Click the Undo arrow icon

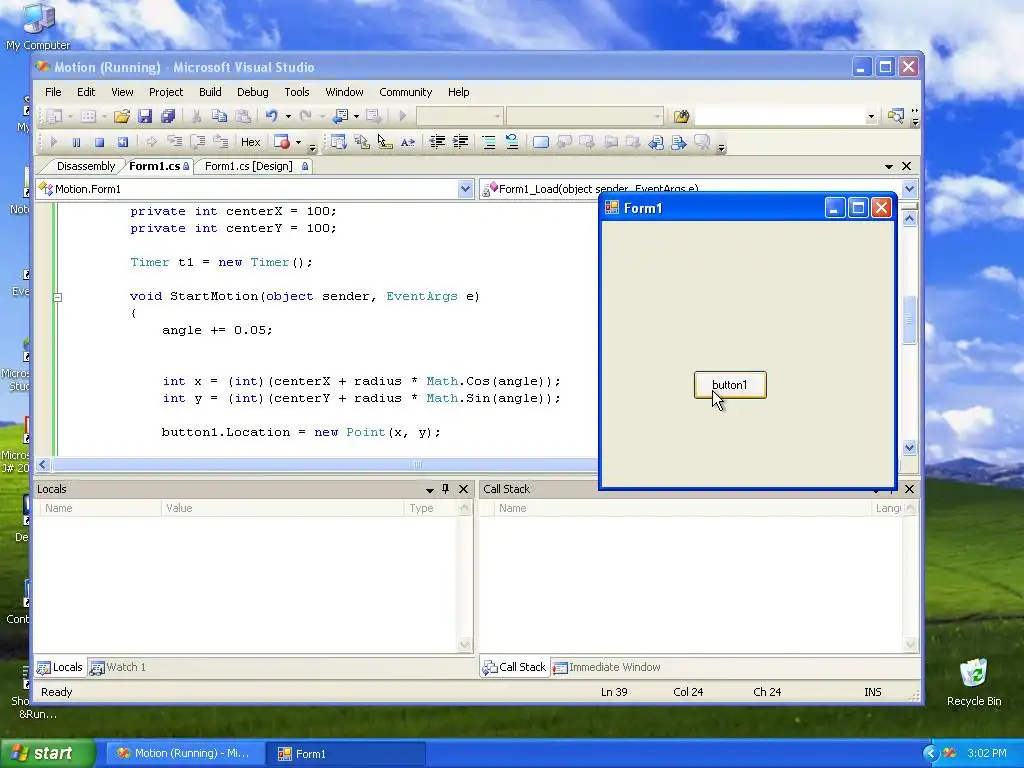click(271, 116)
